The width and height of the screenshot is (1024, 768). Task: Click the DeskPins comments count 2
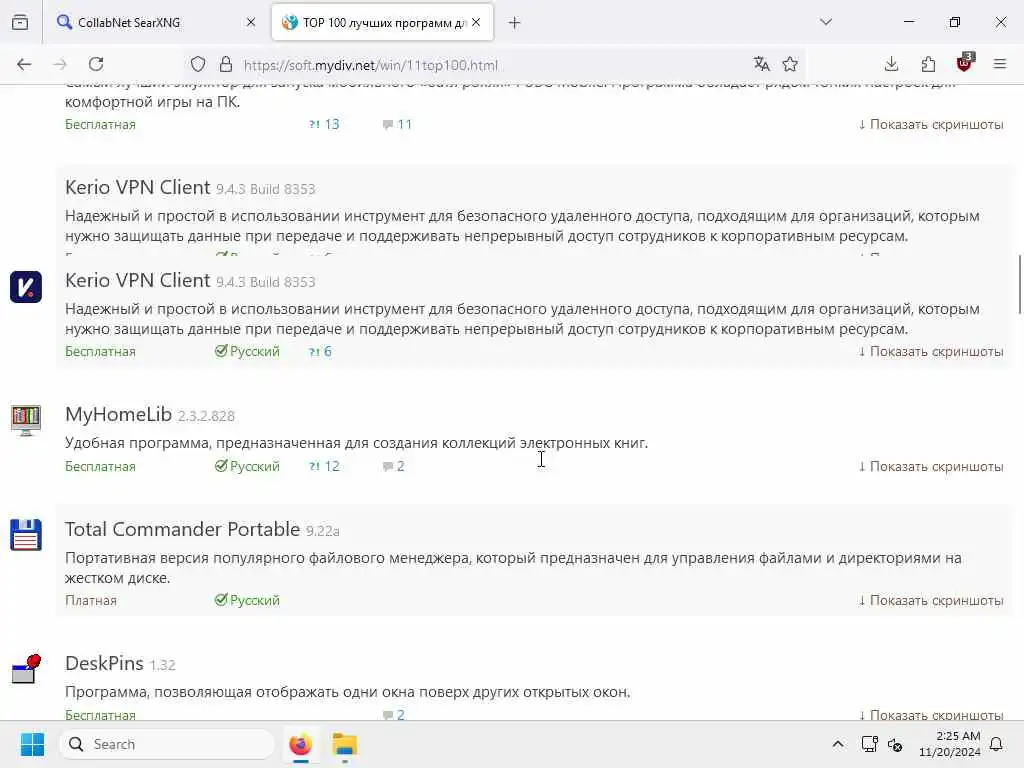(x=393, y=715)
